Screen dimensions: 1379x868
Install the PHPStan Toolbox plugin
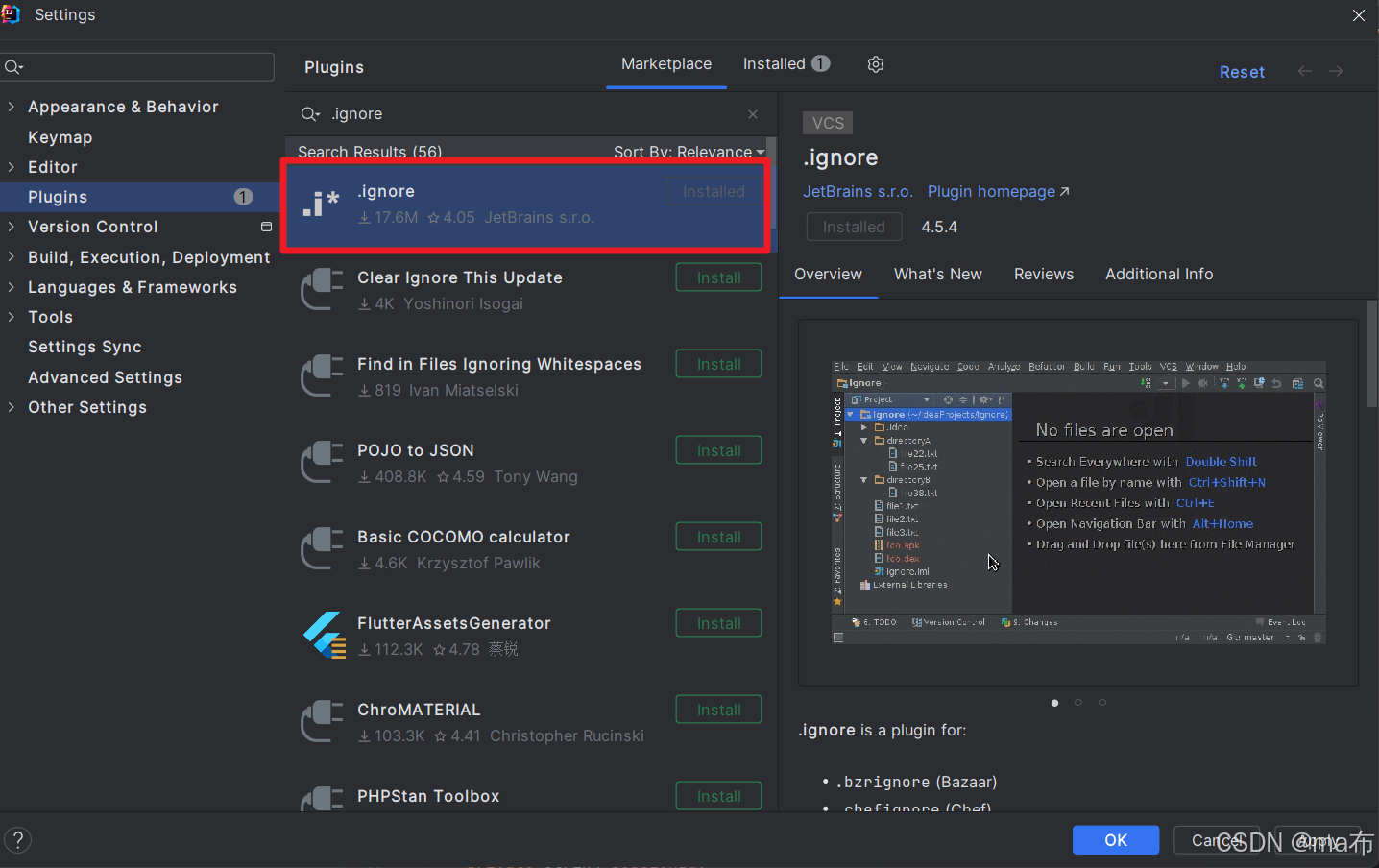pos(718,796)
